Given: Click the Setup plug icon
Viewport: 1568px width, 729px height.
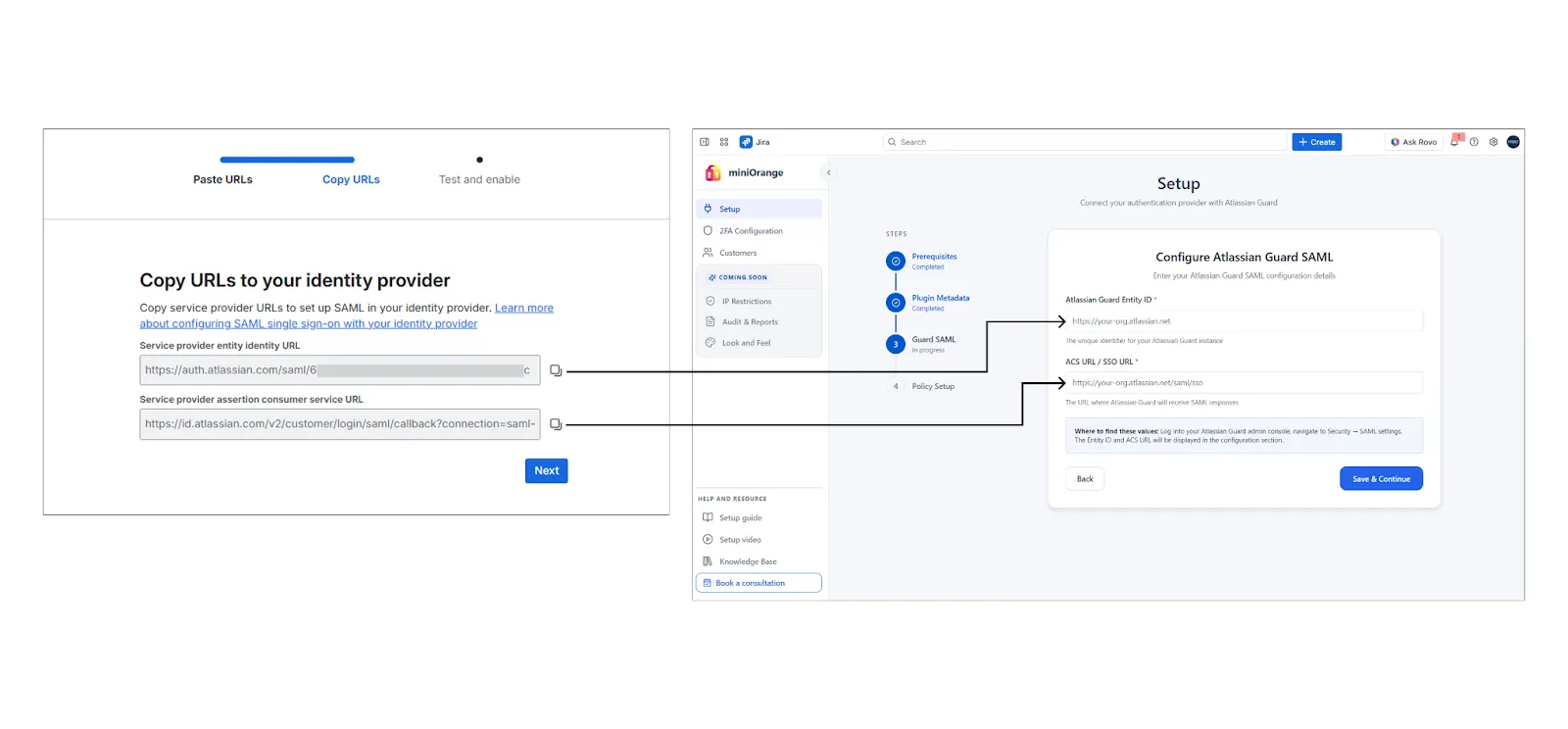Looking at the screenshot, I should pyautogui.click(x=708, y=209).
